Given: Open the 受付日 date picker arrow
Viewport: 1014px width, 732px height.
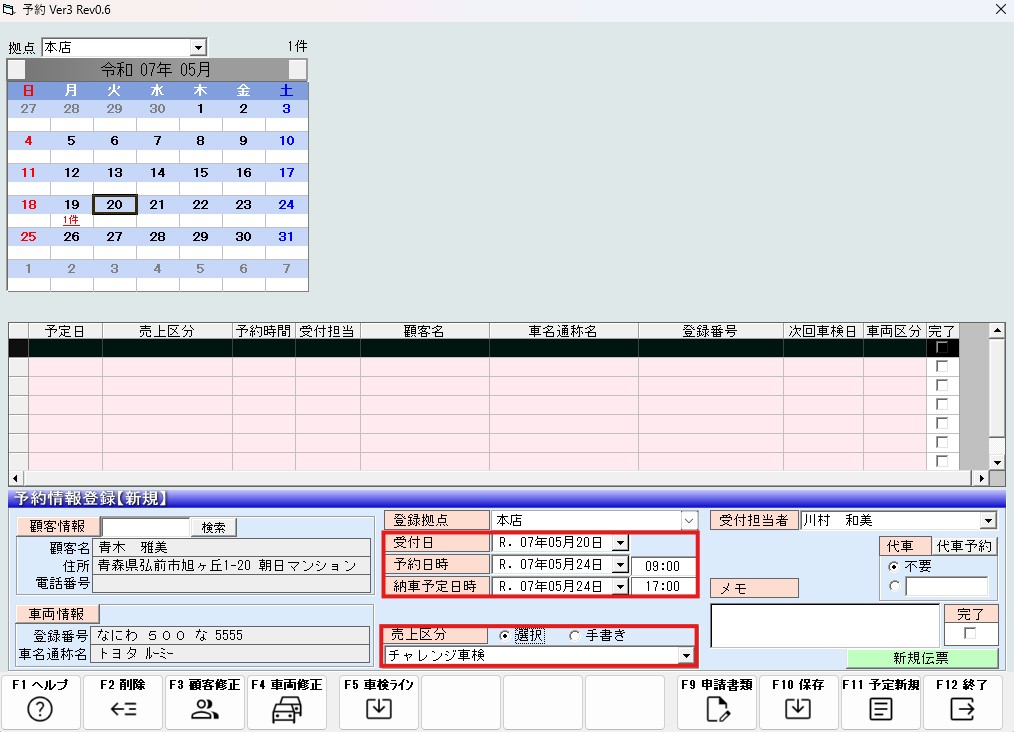Looking at the screenshot, I should [620, 543].
